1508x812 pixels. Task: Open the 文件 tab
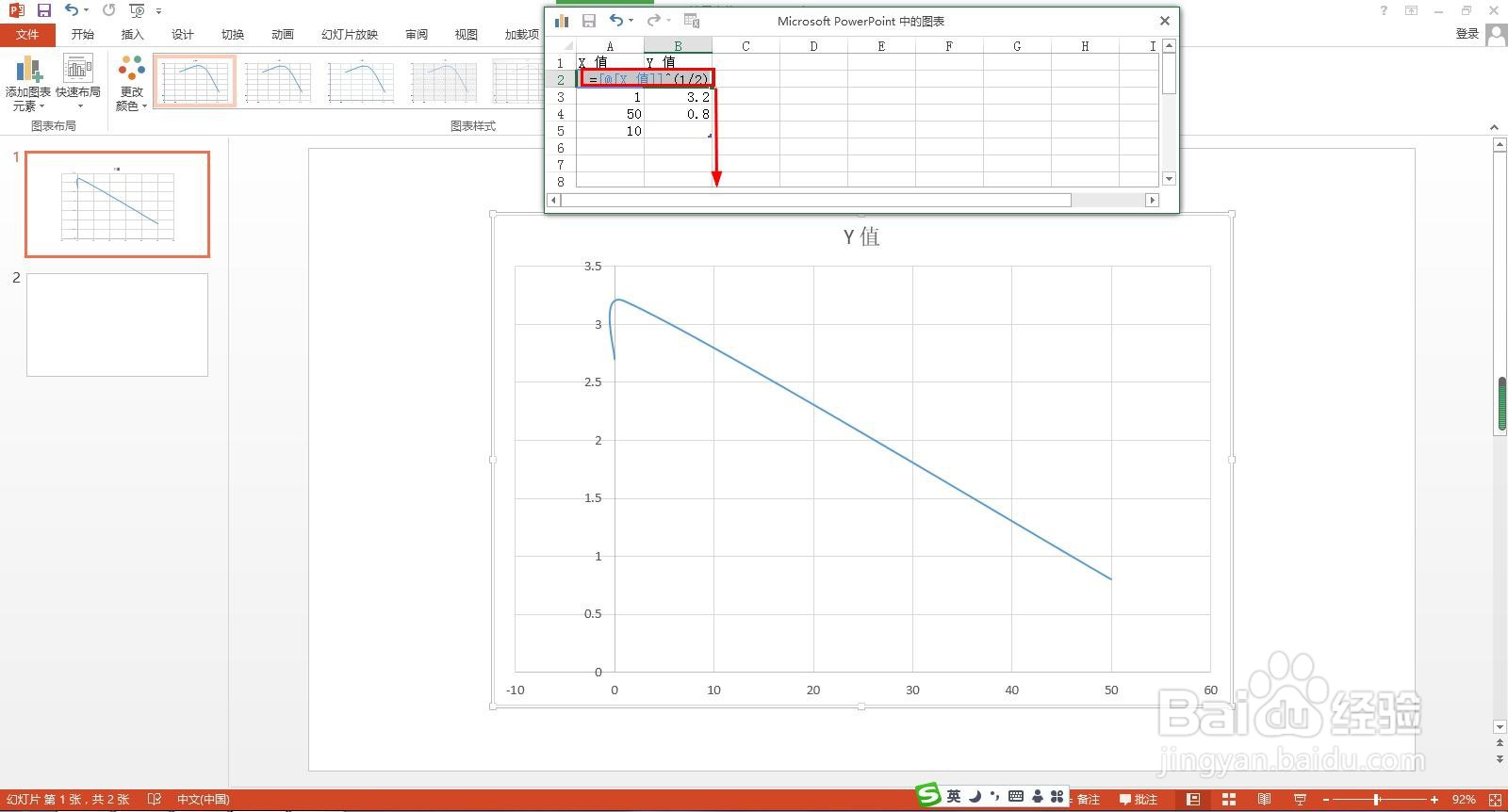28,35
